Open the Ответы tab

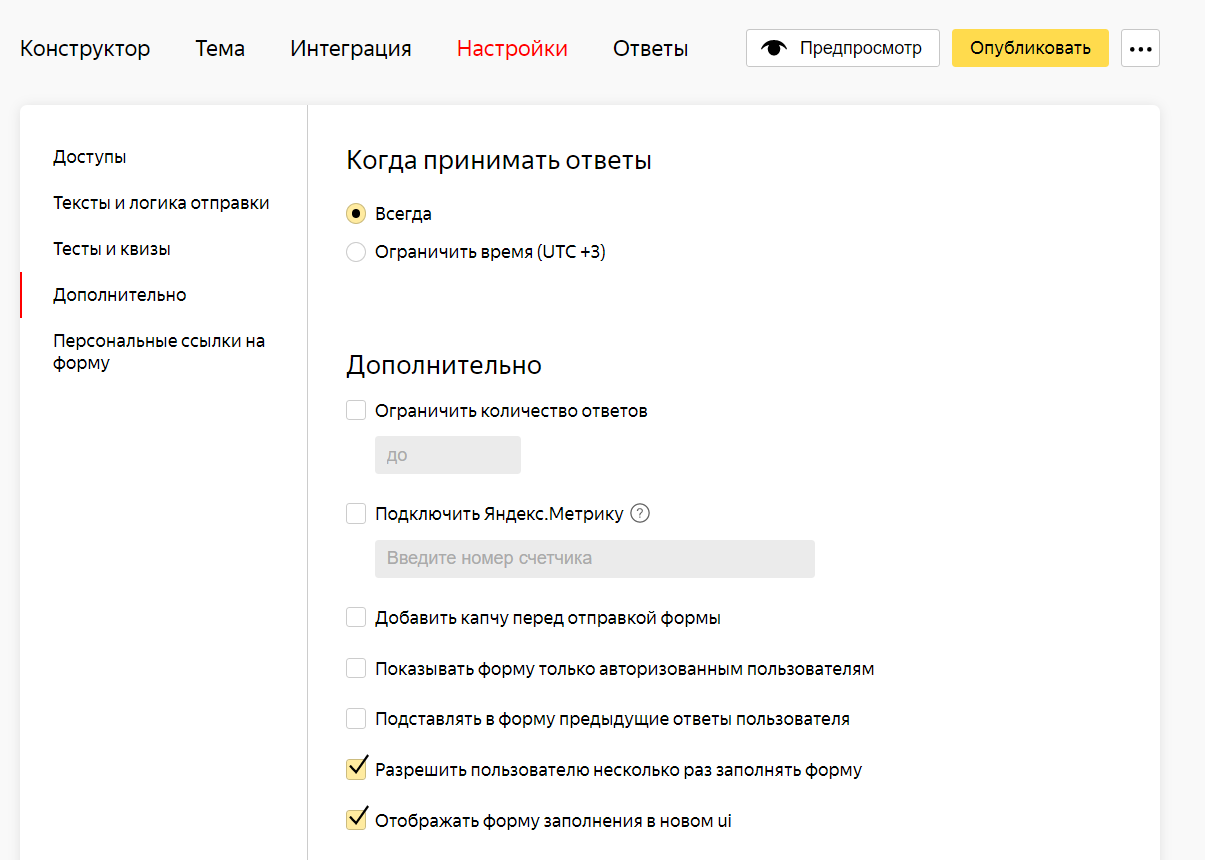click(650, 49)
